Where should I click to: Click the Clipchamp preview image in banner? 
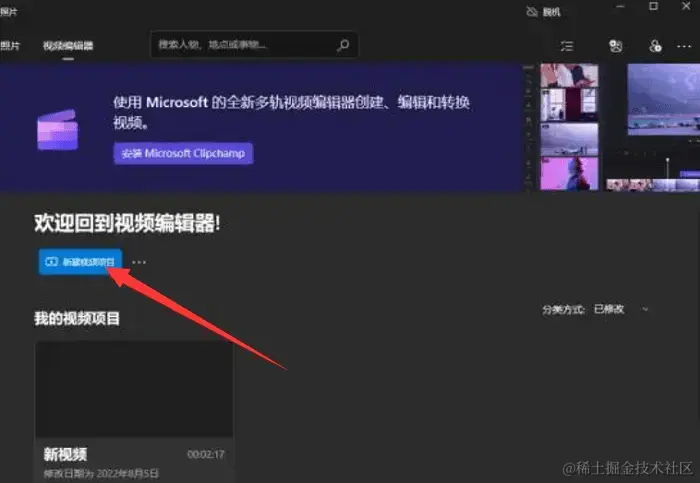[611, 128]
